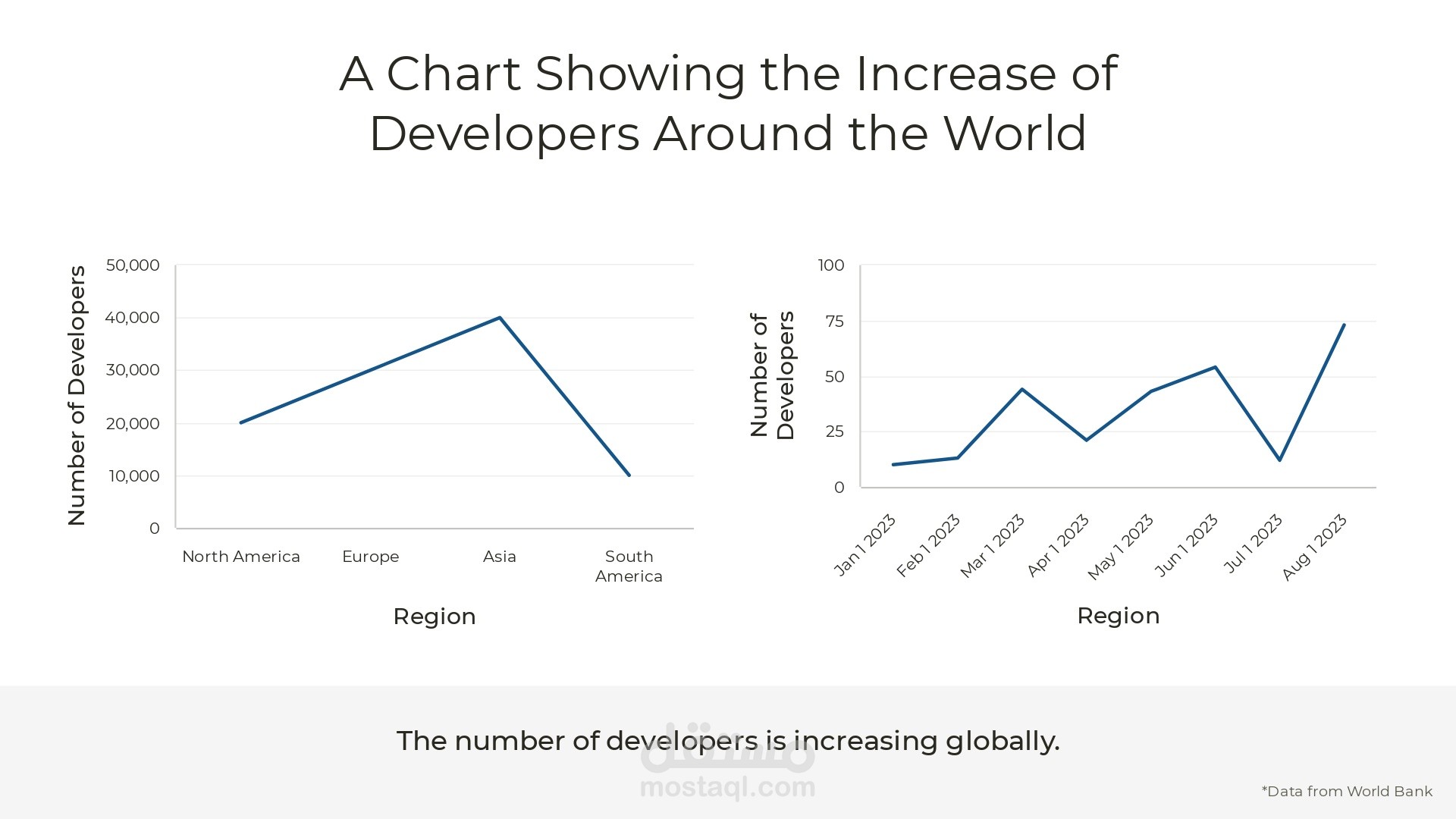Click the Asia axis label
This screenshot has width=1456, height=819.
(x=500, y=557)
